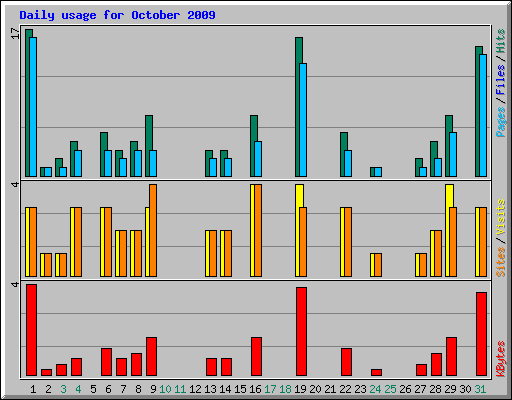Click the "Pages" legend label
512x400 pixels.
[x=501, y=122]
